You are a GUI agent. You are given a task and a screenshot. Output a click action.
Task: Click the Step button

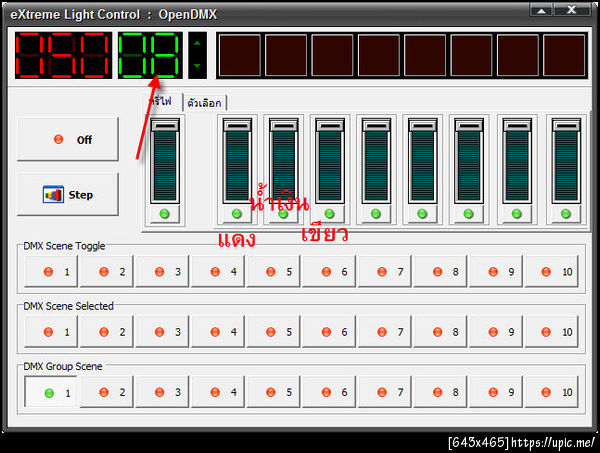68,194
